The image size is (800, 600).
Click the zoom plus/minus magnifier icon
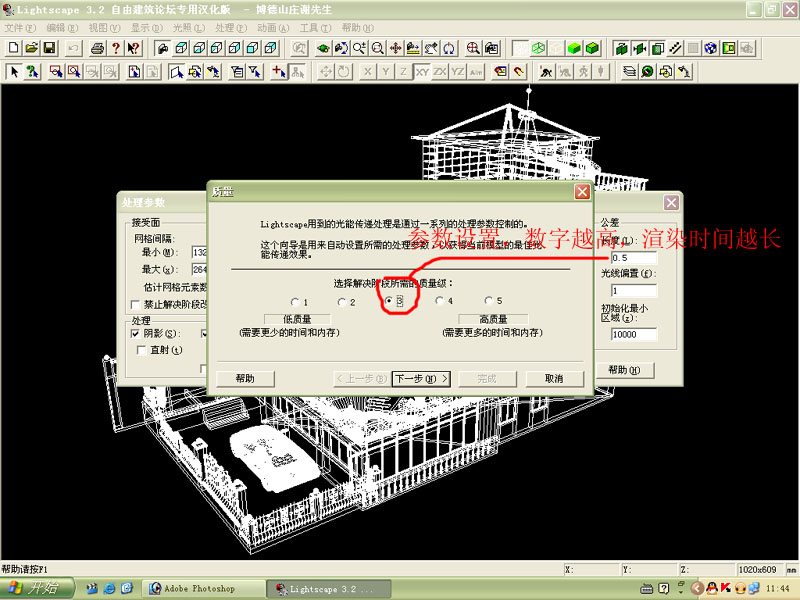(x=359, y=48)
